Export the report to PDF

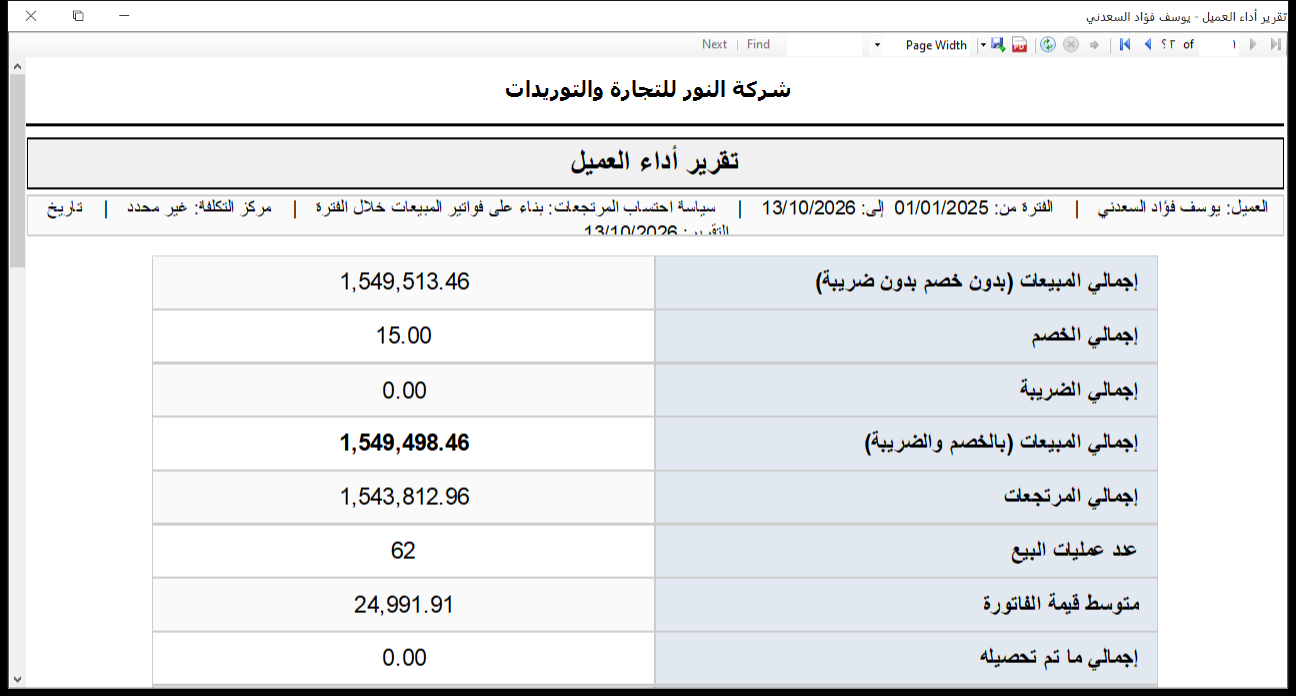[x=1020, y=45]
